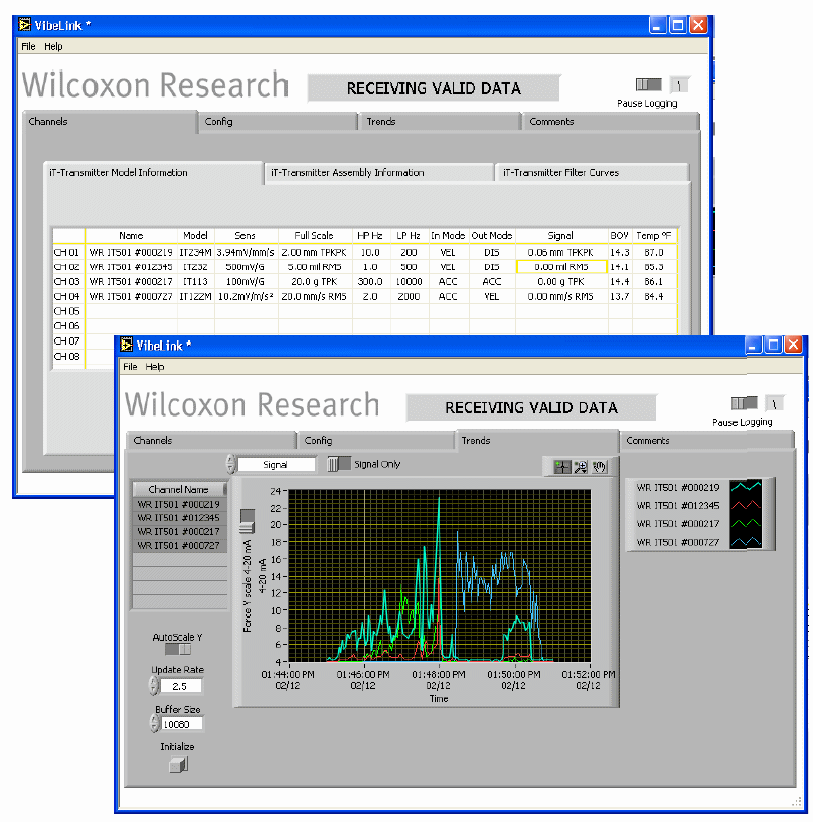Select WR IT501 #000217 in Channel Name list
The width and height of the screenshot is (813, 822).
click(x=179, y=532)
